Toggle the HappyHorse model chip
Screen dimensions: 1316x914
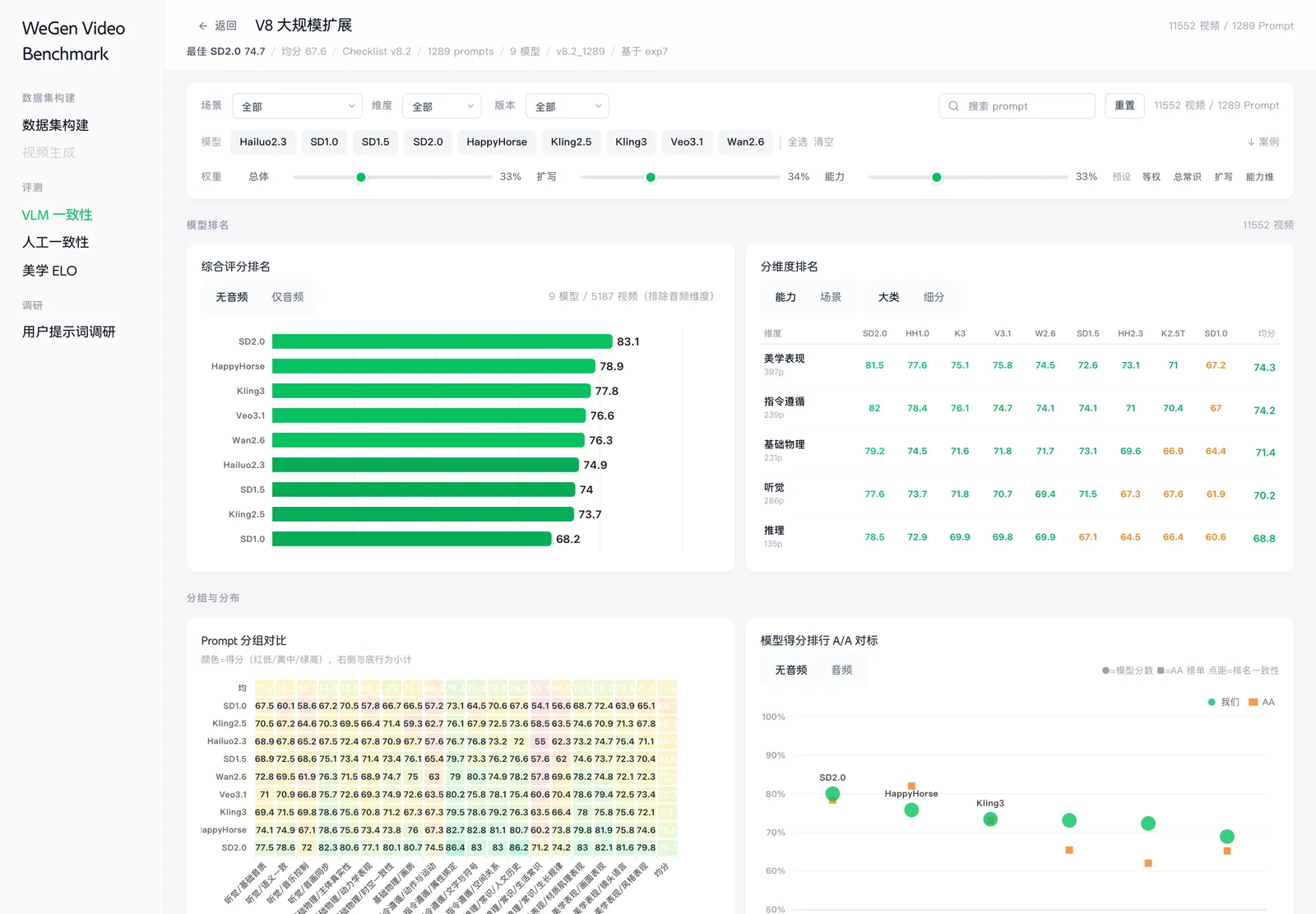(497, 142)
